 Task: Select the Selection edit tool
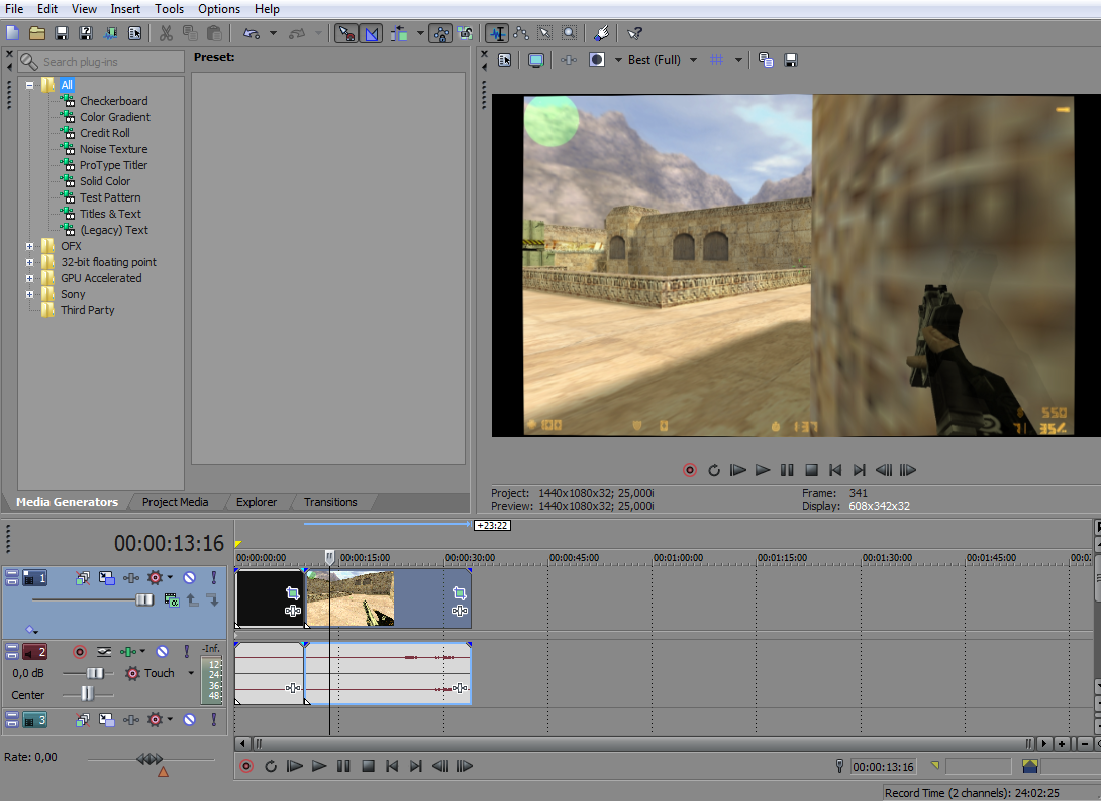(545, 33)
